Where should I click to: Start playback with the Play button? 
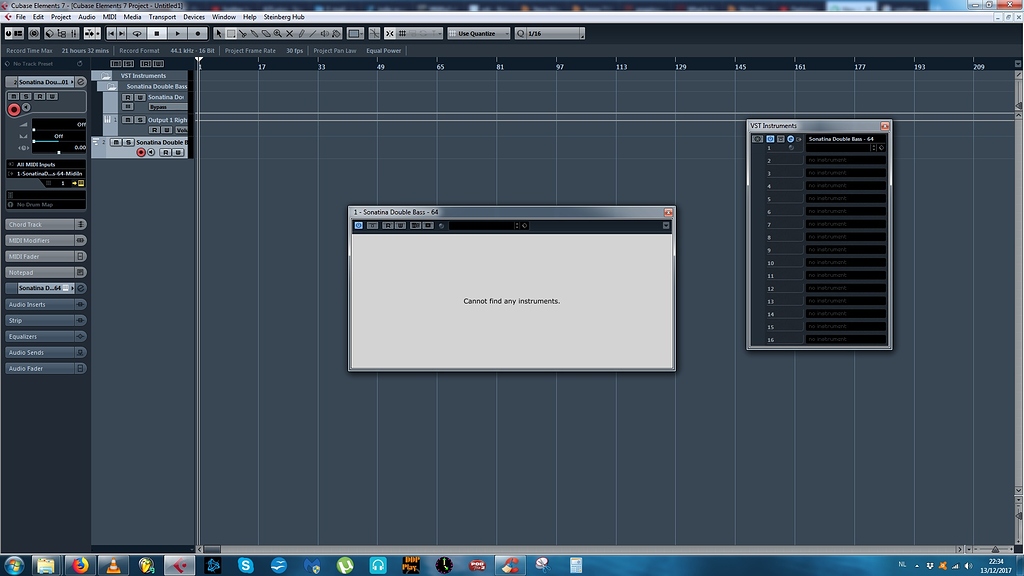(x=178, y=33)
